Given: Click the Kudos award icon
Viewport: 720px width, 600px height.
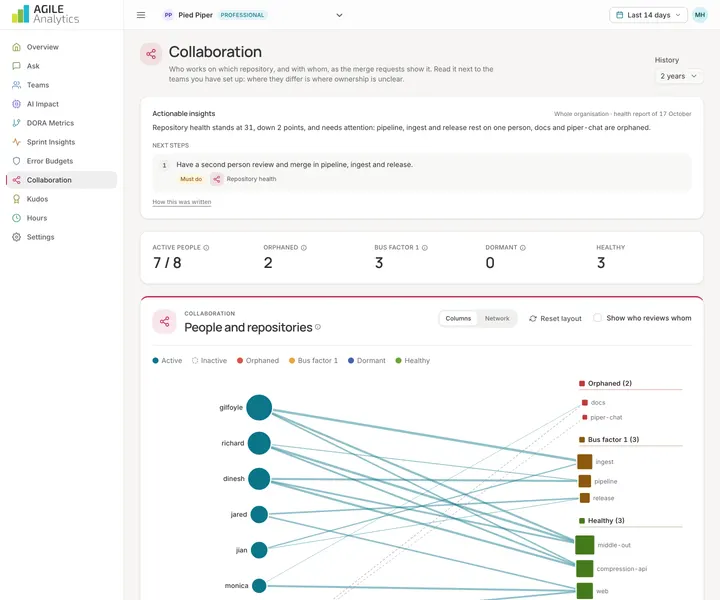Looking at the screenshot, I should click(17, 199).
